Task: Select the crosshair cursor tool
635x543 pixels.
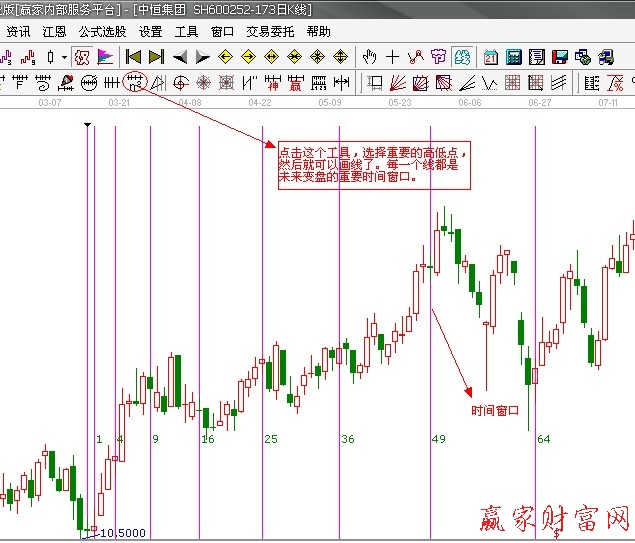Action: 392,57
